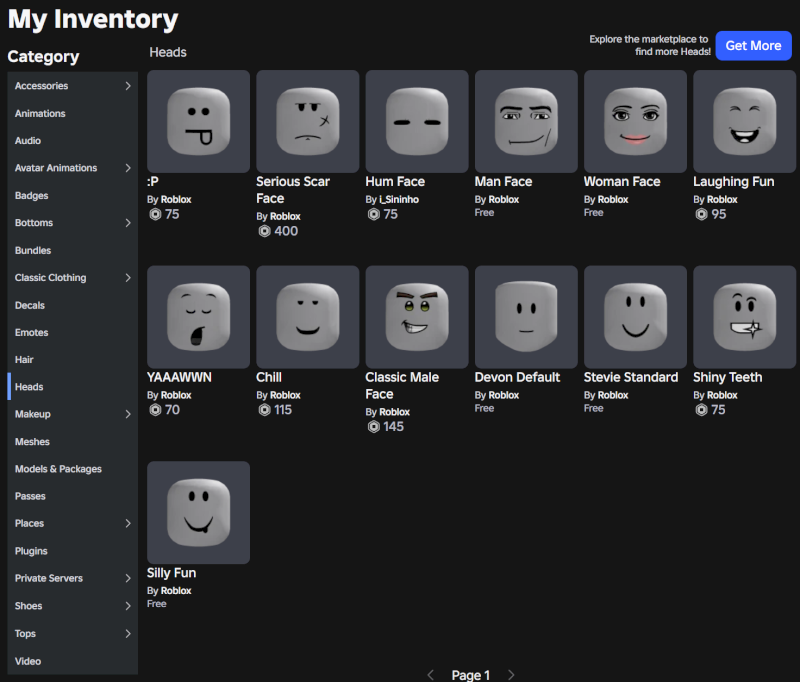Open the Man Face title link
Viewport: 800px width, 682px height.
coord(504,182)
